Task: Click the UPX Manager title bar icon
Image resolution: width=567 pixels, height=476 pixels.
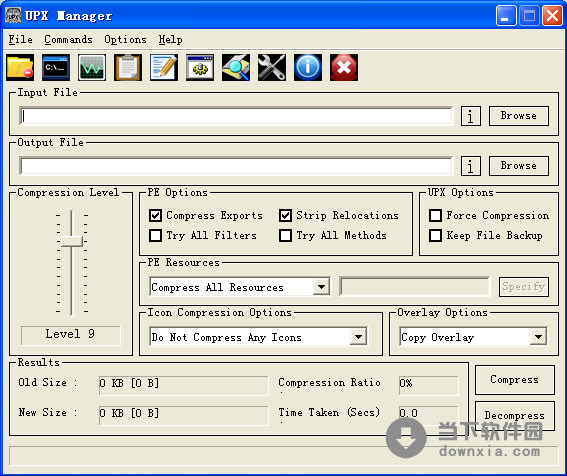Action: 13,15
